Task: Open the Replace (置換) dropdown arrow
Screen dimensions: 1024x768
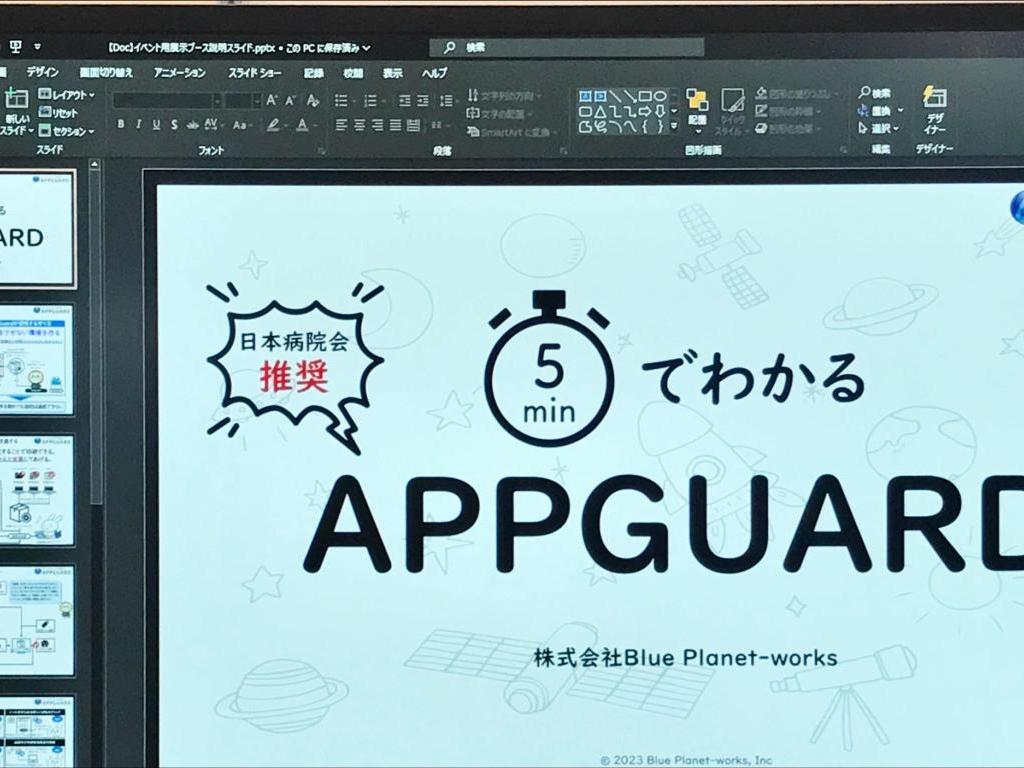Action: [901, 110]
